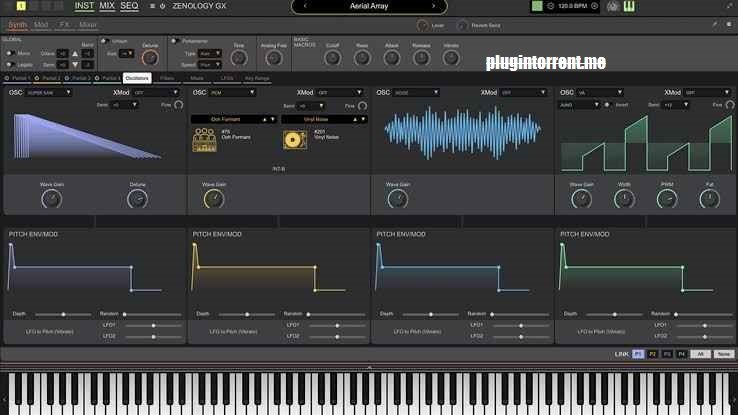Click the Fat knob of fourth oscillator
Screen dimensions: 738x415
(x=709, y=199)
